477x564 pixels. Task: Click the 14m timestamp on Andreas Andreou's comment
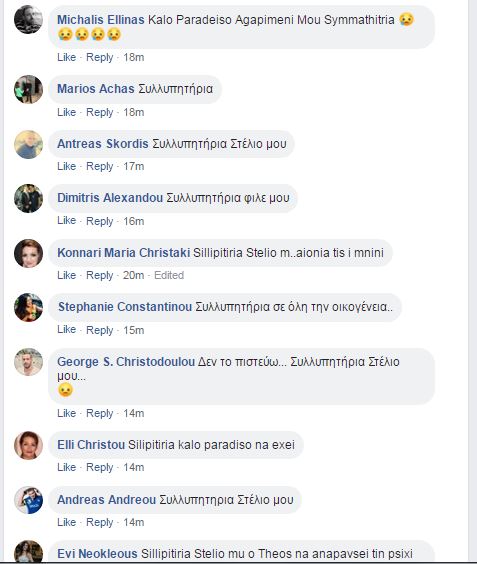tap(133, 522)
